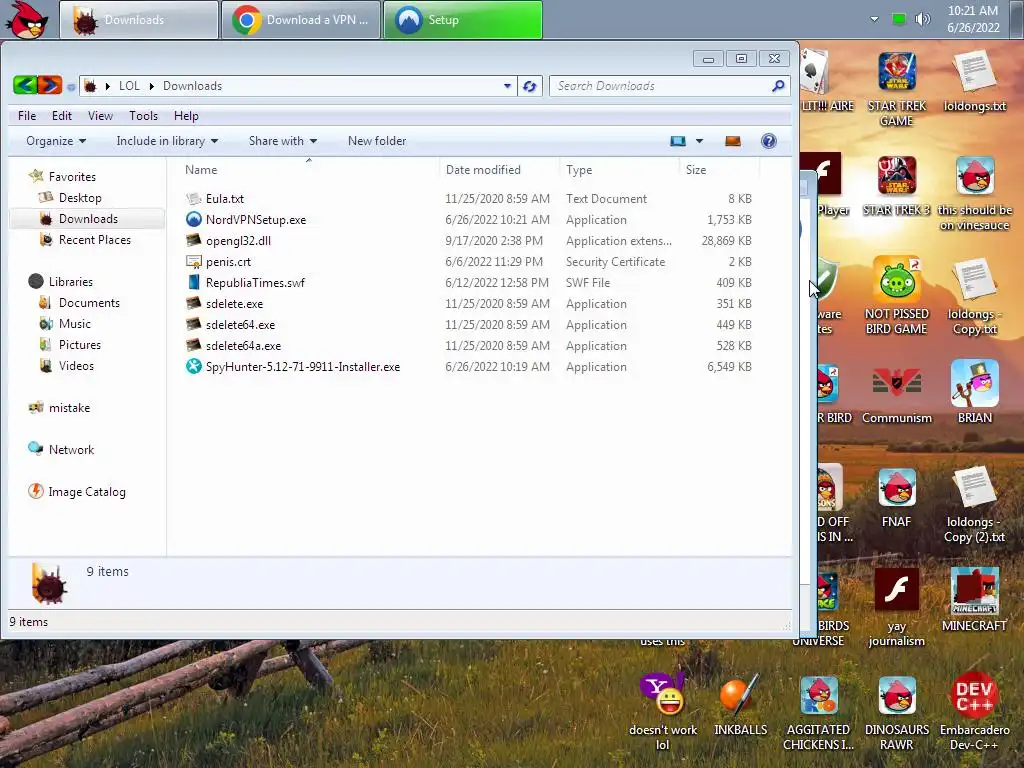The image size is (1024, 768).
Task: Select the opengl32.dll file name
Action: pyautogui.click(x=238, y=241)
